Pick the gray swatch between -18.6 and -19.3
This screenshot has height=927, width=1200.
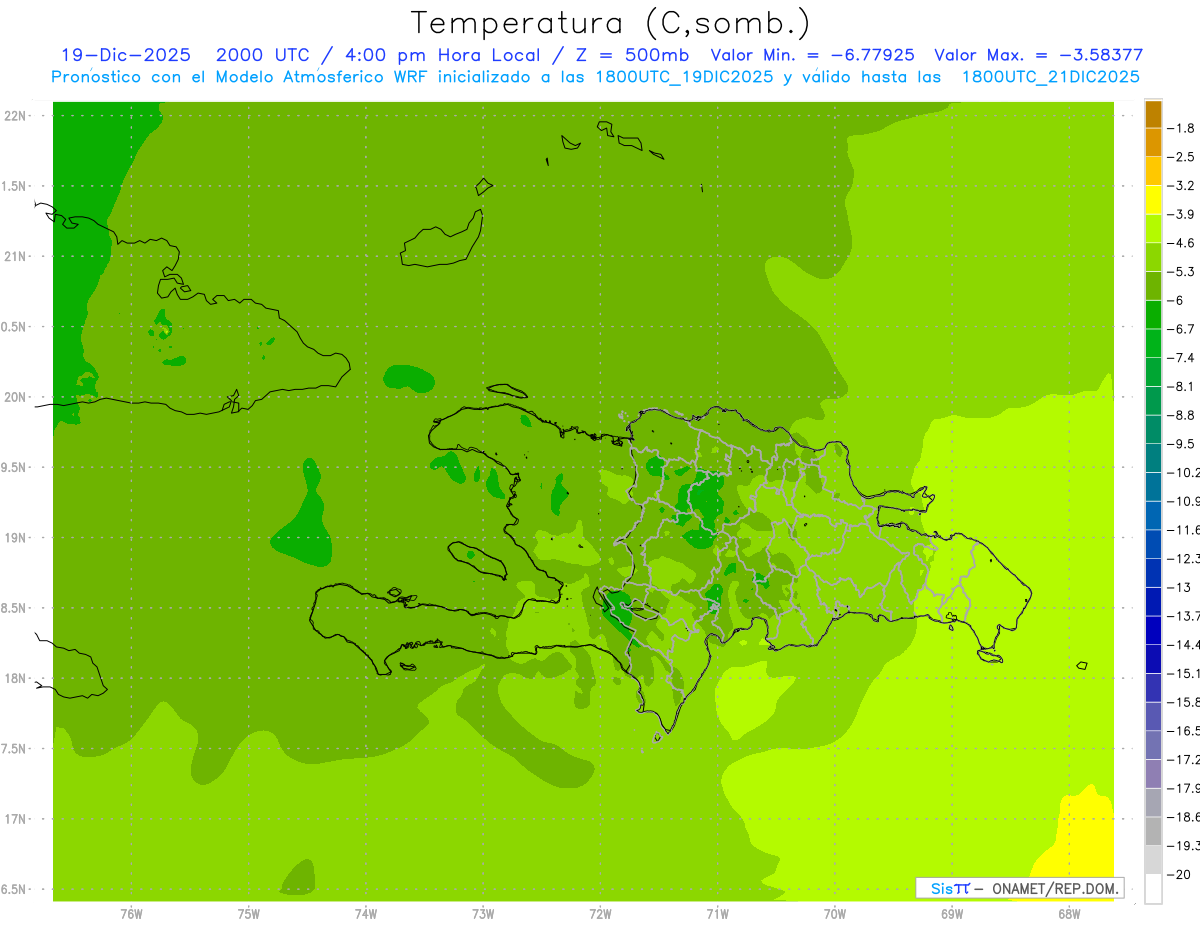click(1154, 832)
